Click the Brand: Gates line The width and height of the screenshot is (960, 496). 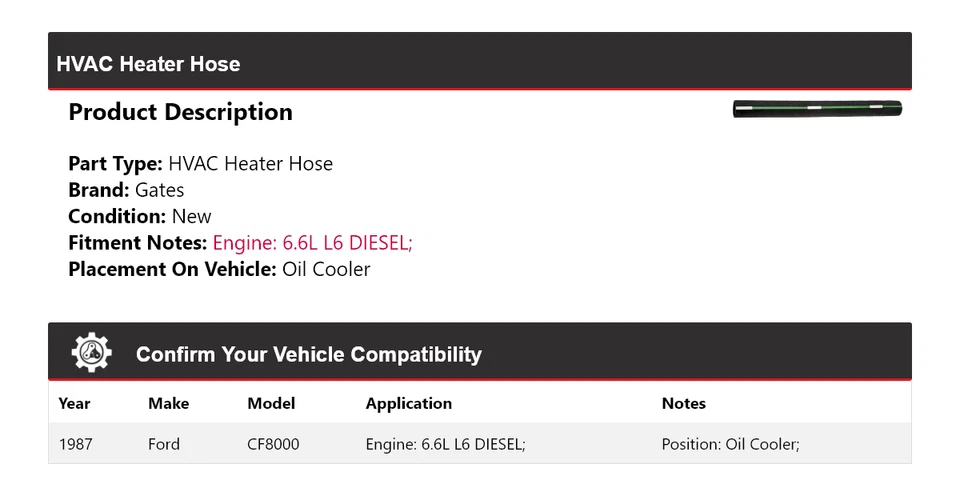click(126, 190)
